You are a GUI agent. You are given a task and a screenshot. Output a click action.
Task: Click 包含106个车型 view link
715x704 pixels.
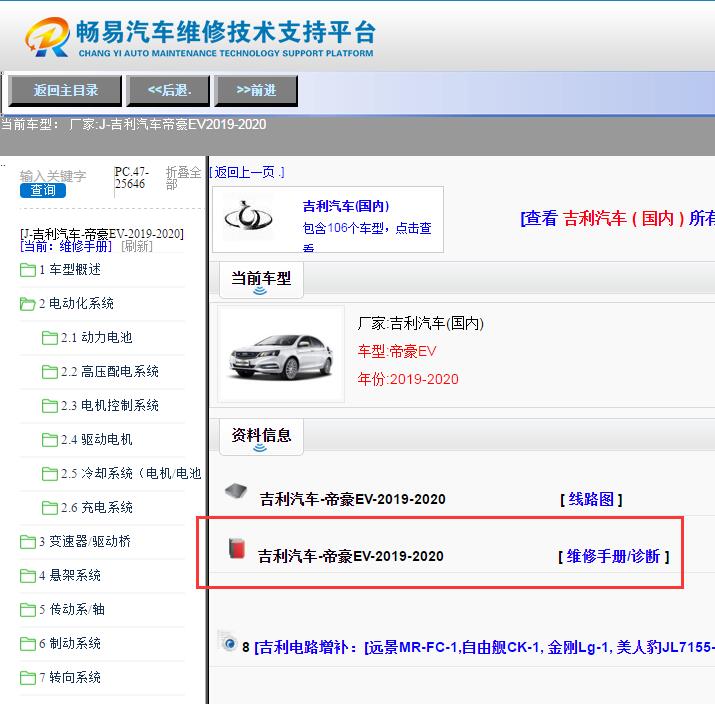point(367,235)
